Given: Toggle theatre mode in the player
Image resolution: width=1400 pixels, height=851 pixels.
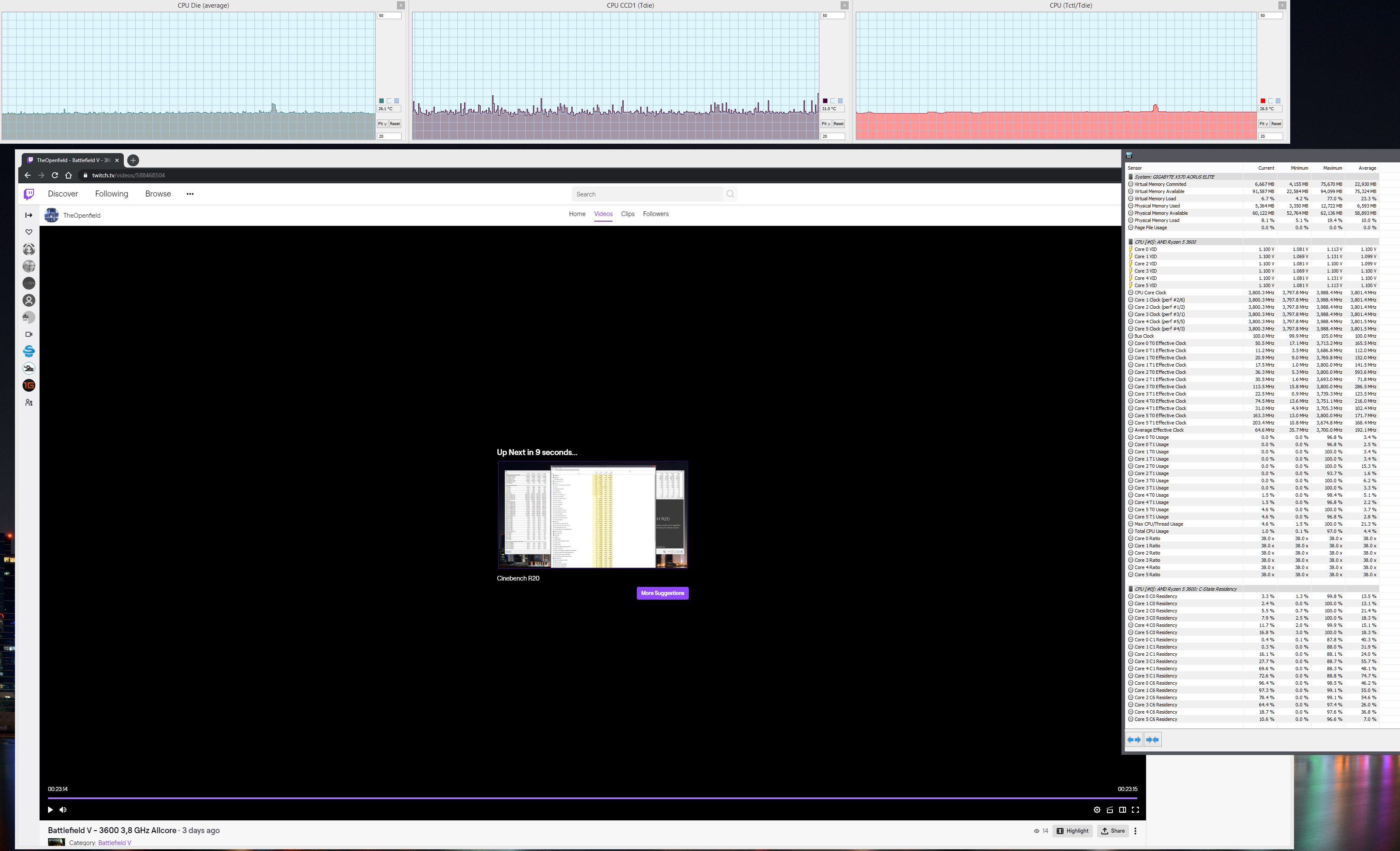Looking at the screenshot, I should click(1122, 809).
